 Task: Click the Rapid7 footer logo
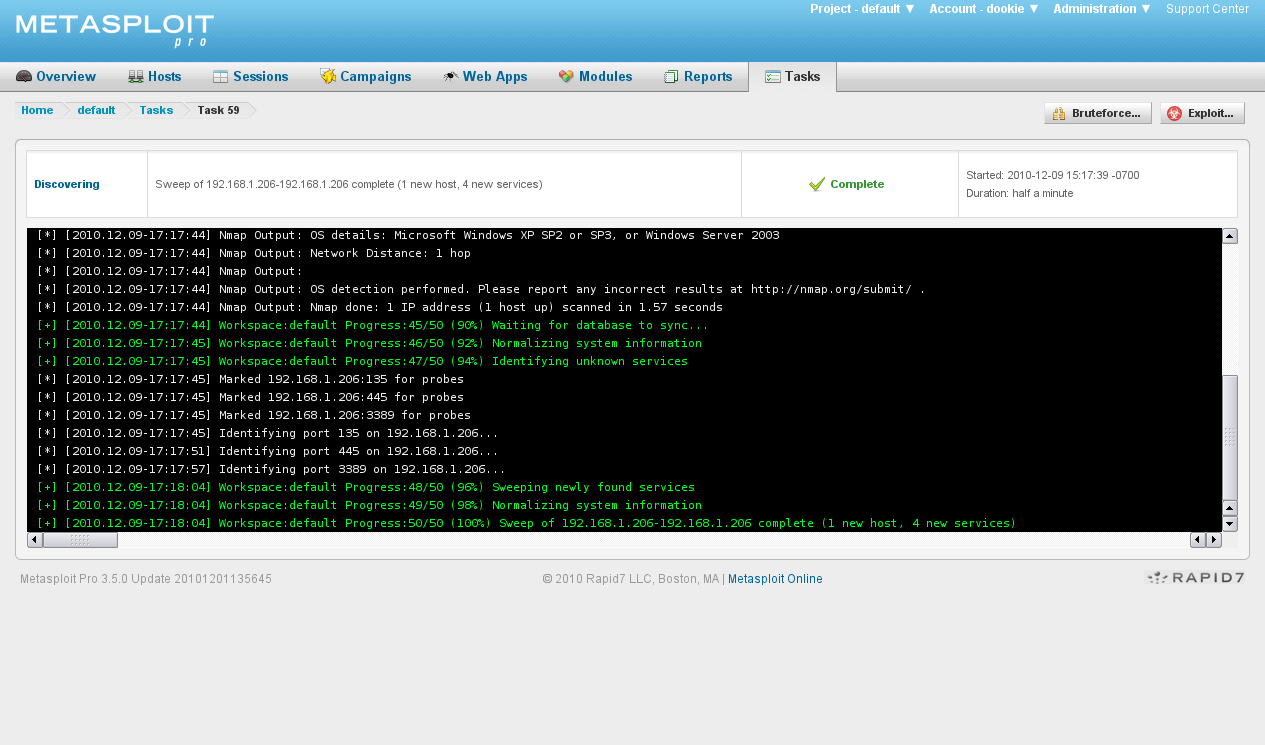coord(1194,578)
